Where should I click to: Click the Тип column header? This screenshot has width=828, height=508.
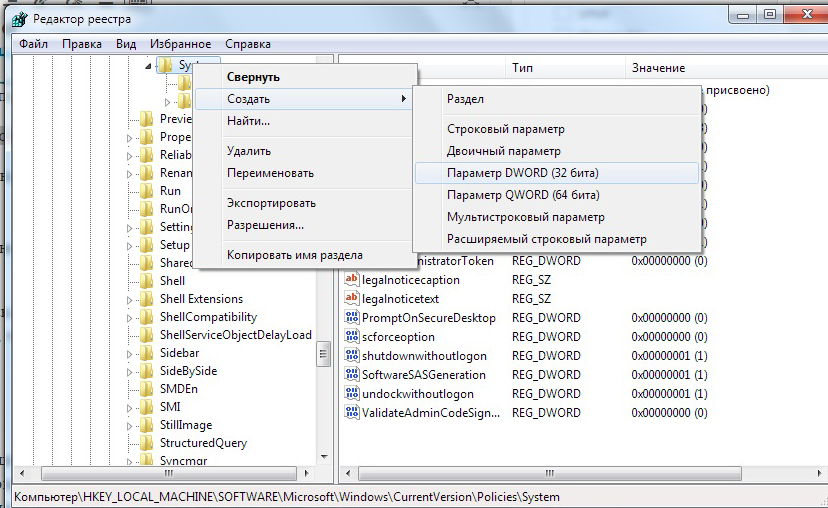coord(566,68)
